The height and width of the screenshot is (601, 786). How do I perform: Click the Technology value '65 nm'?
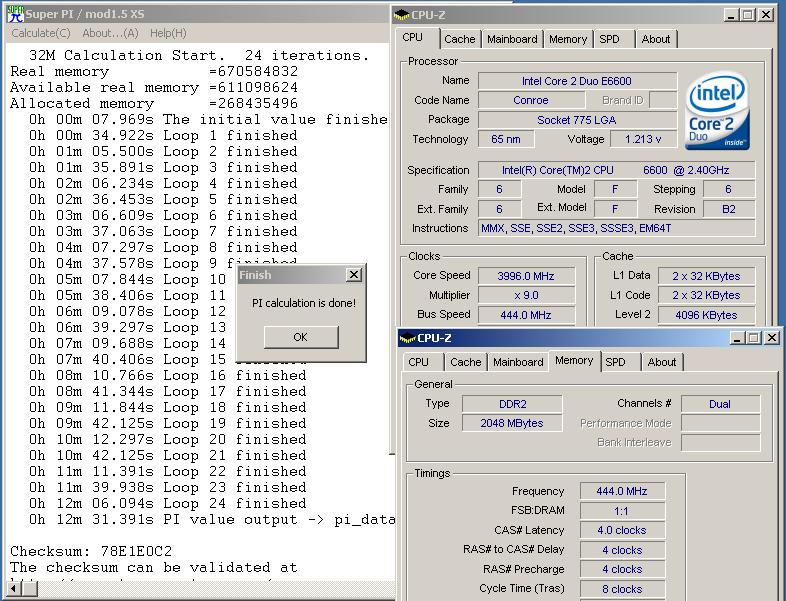[506, 139]
